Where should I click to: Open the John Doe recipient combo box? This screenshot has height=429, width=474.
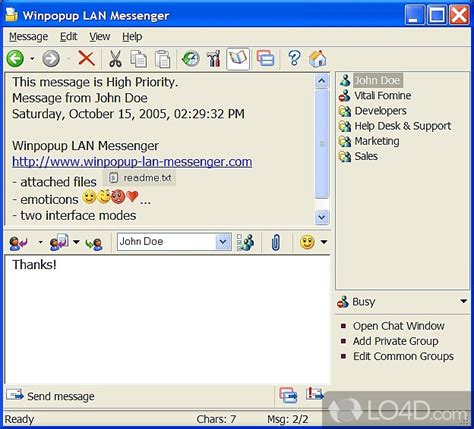coord(174,242)
